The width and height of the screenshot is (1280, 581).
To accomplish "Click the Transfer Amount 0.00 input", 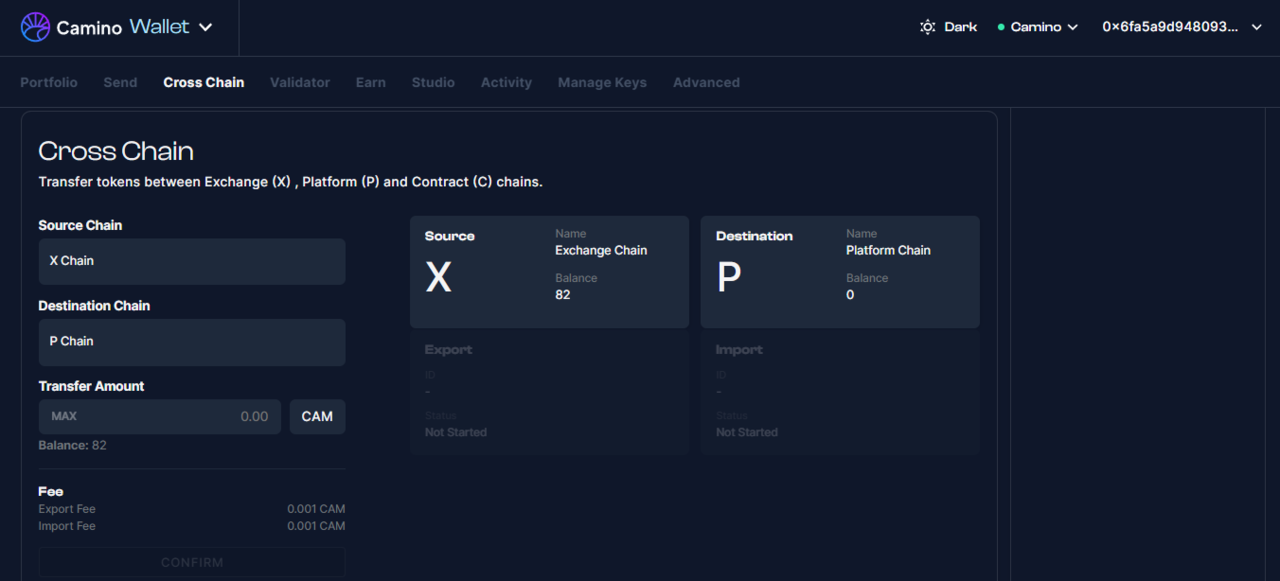I will 160,416.
